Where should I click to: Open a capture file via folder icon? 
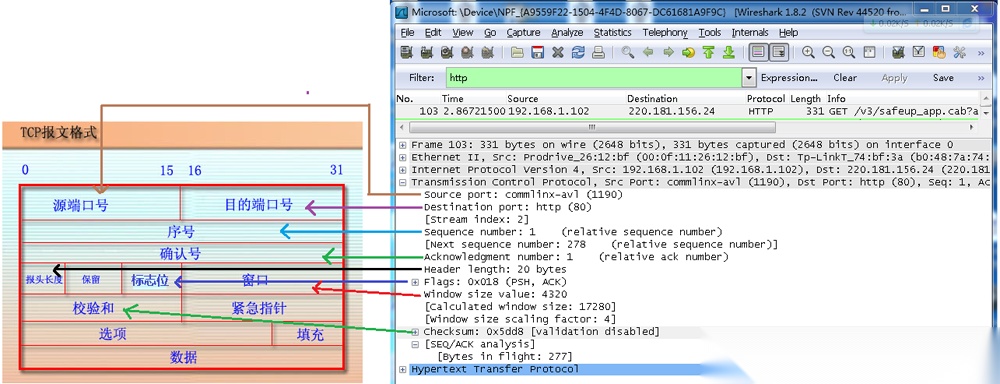tap(517, 52)
